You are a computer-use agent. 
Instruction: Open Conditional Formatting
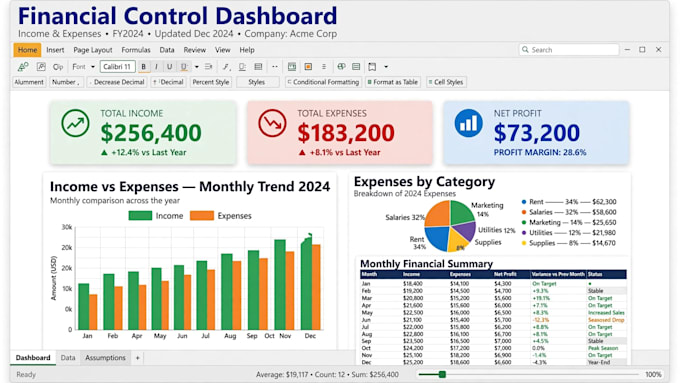point(323,82)
